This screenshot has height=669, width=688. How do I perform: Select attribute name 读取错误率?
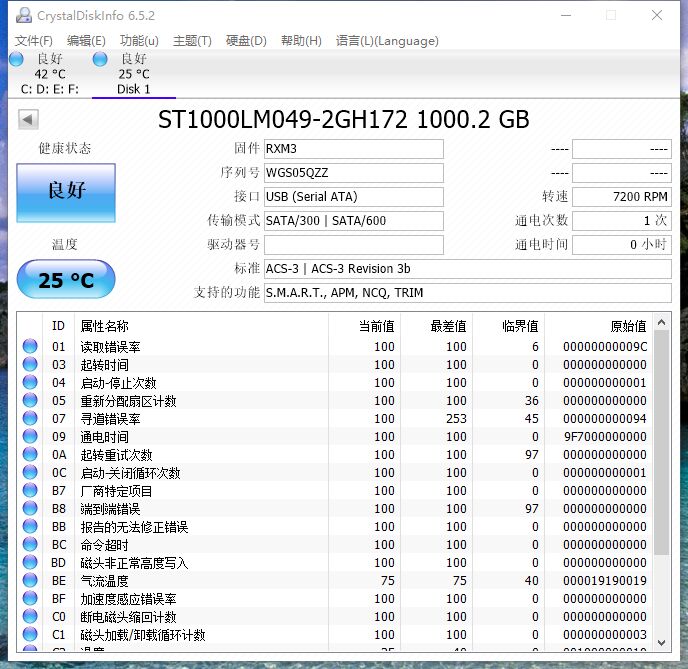pos(110,347)
